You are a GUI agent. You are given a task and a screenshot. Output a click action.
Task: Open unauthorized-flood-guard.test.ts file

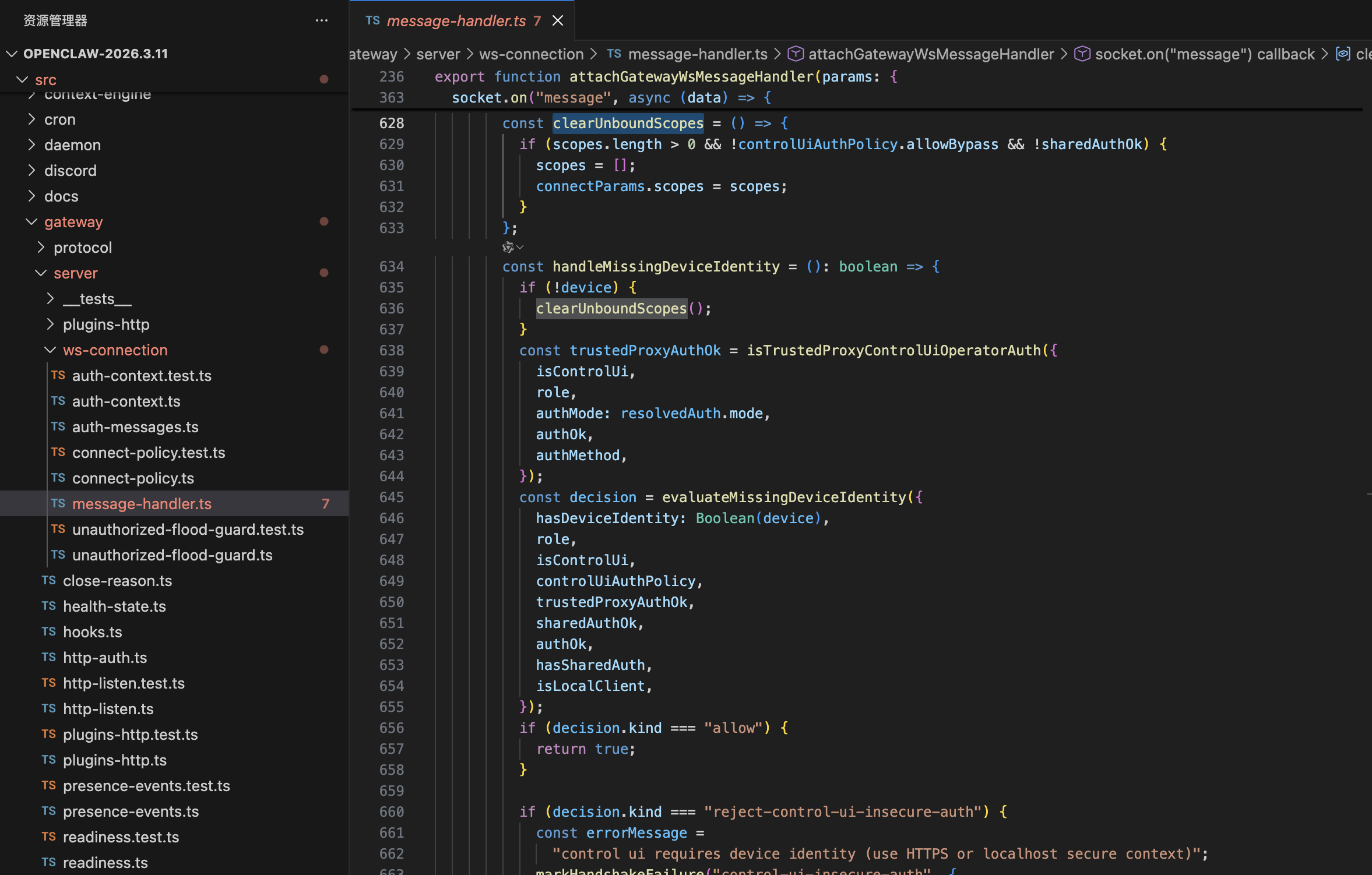pos(188,530)
